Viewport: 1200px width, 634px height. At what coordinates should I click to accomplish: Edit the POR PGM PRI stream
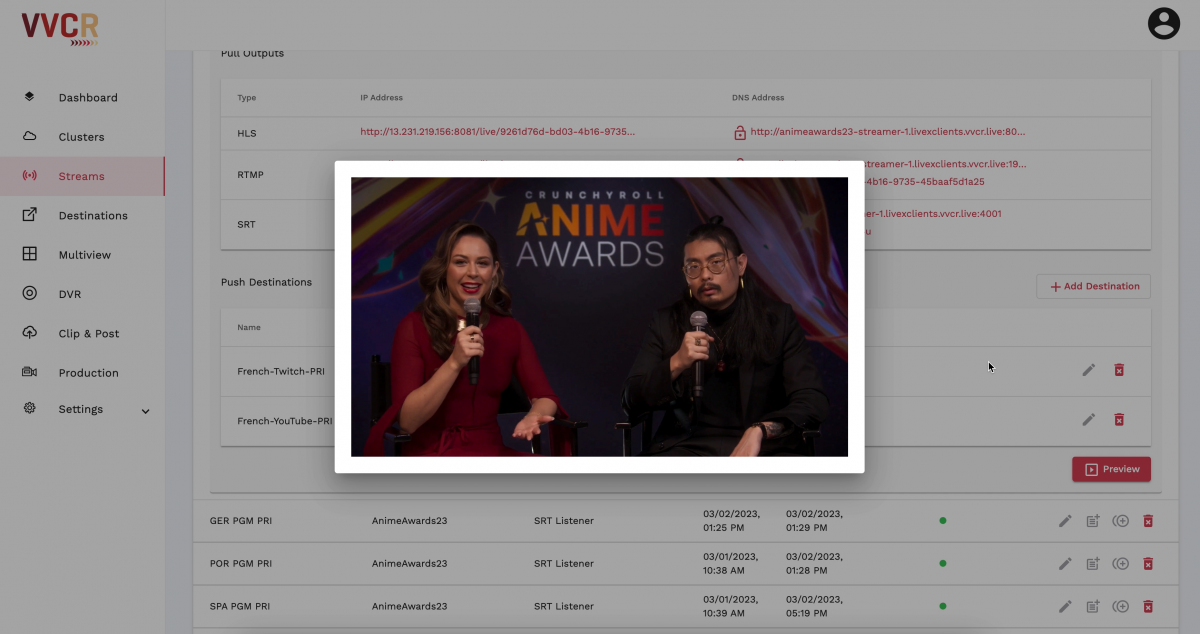pos(1065,564)
